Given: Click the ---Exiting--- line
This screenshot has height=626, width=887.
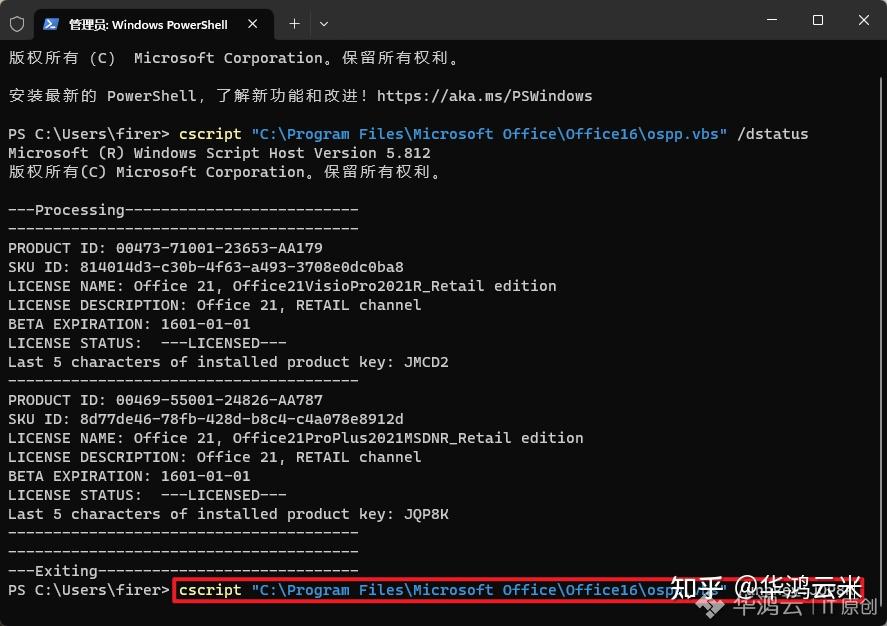Looking at the screenshot, I should (183, 571).
